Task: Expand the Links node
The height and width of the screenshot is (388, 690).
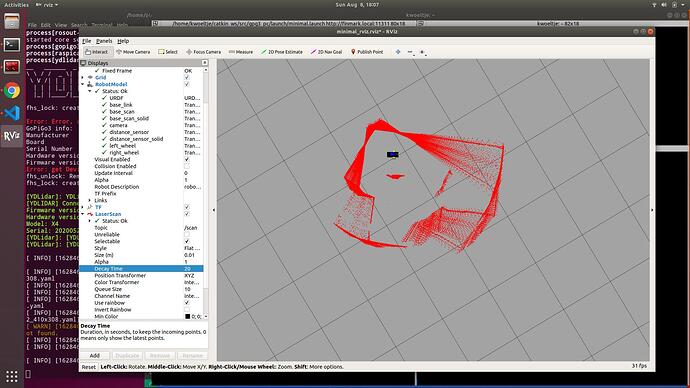Action: pyautogui.click(x=90, y=200)
